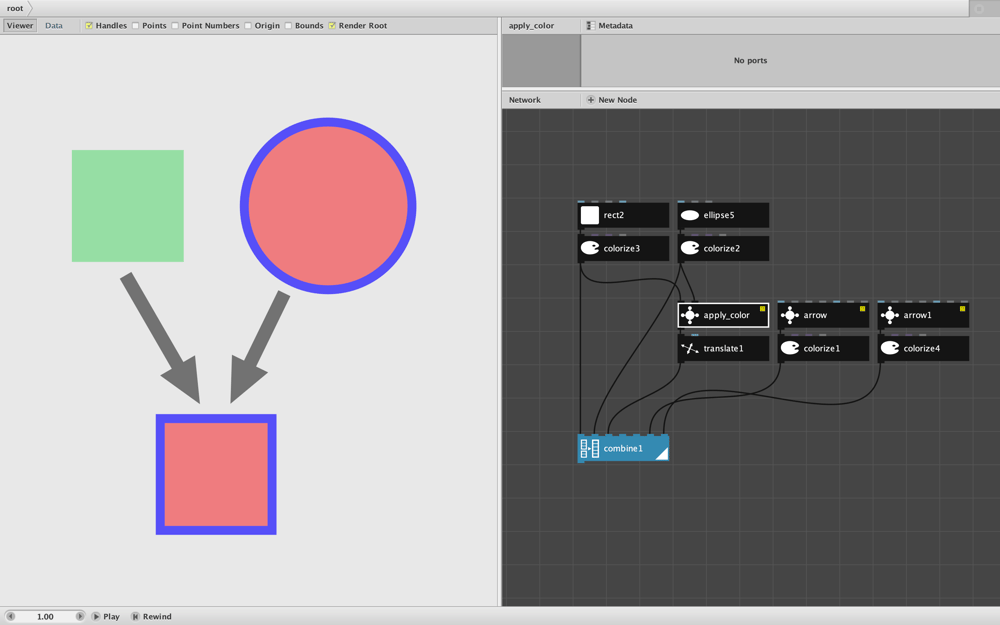The image size is (1000, 625).
Task: Click the root breadcrumb in the address bar
Action: tap(15, 8)
